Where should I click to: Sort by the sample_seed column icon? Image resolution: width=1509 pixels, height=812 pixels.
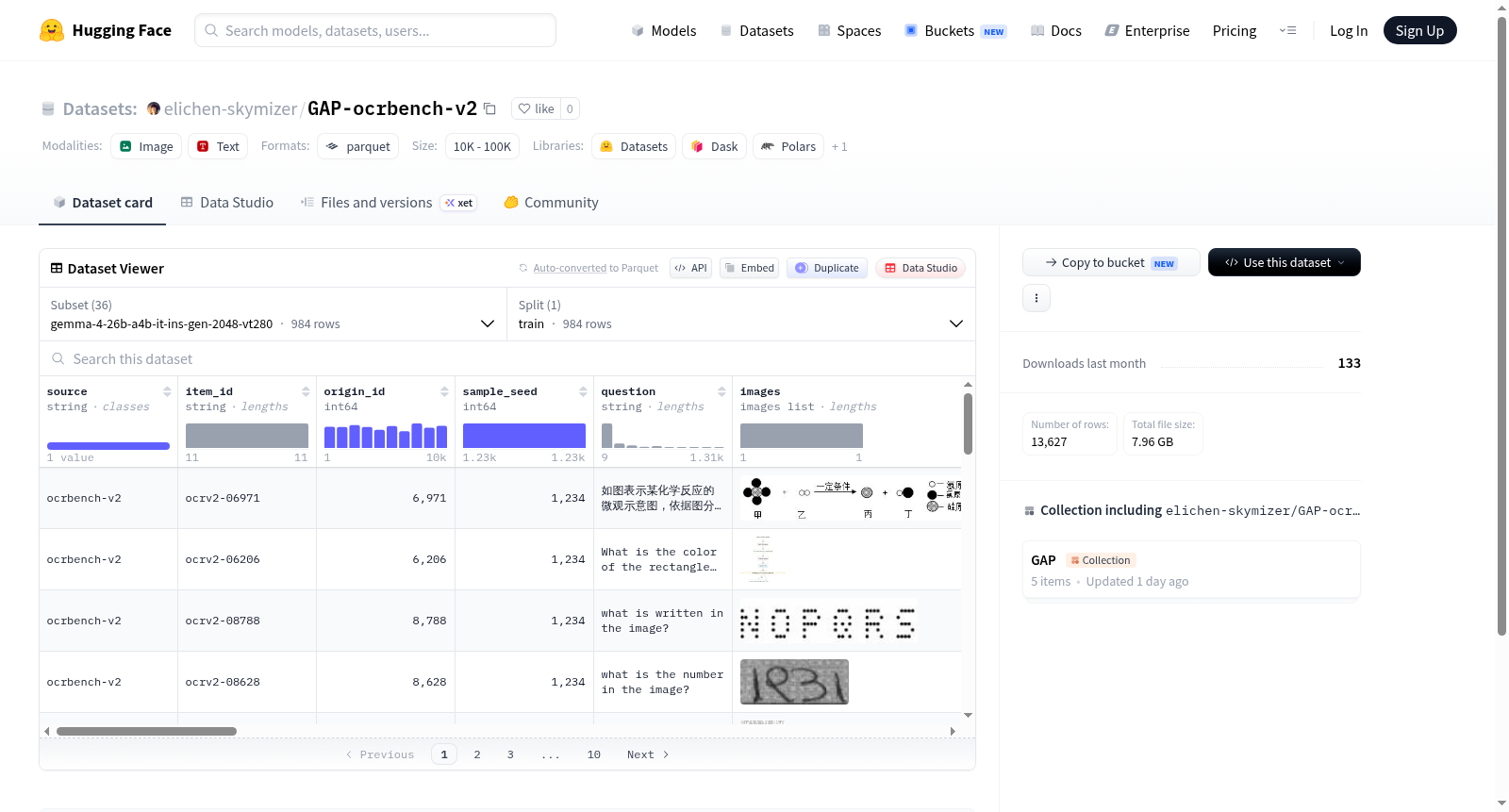click(583, 391)
